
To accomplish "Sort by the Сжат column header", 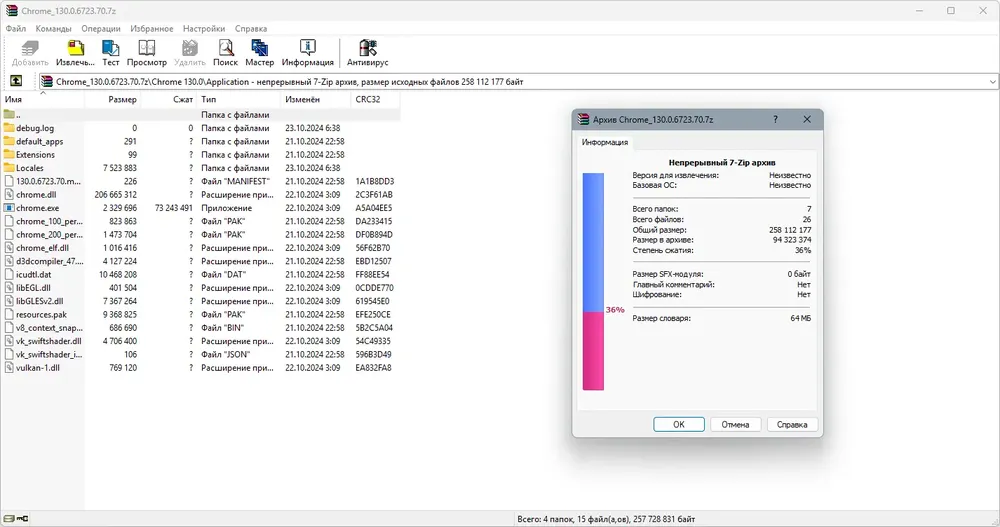I will [169, 100].
